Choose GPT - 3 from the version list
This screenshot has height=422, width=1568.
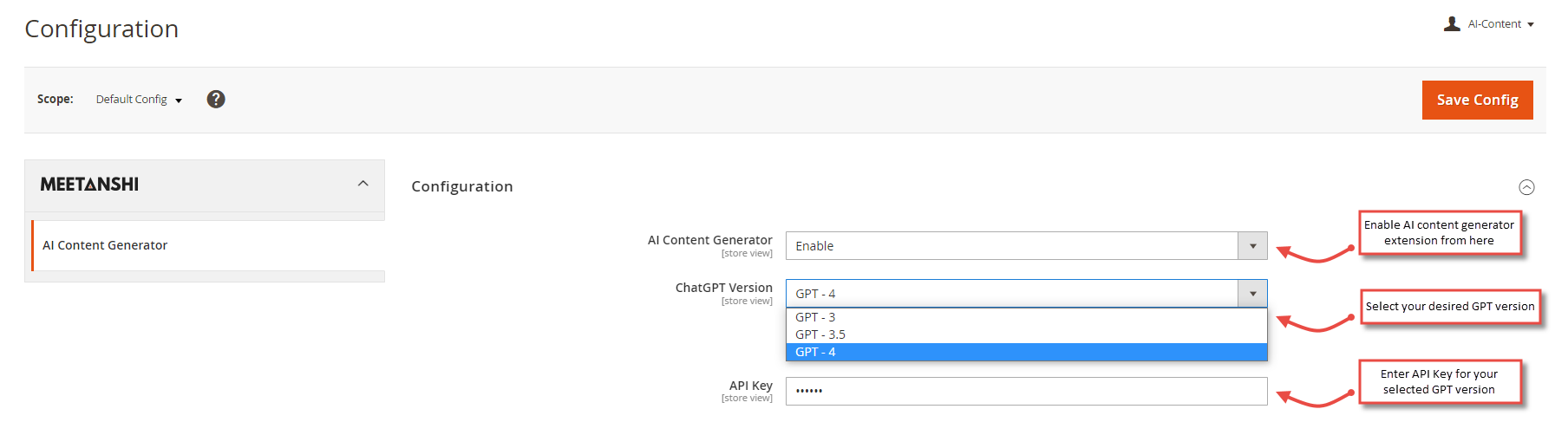click(x=815, y=317)
